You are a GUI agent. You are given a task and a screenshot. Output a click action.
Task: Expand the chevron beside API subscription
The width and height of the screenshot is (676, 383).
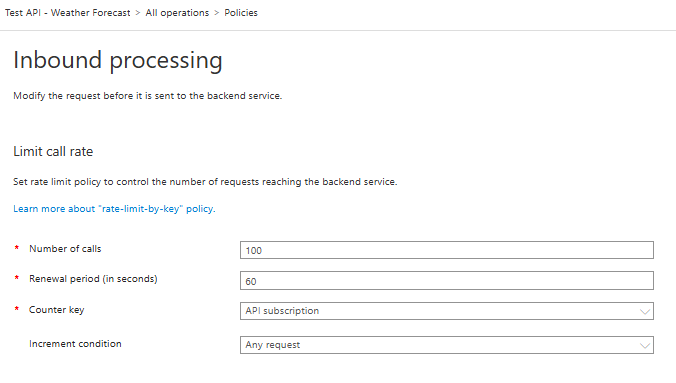(x=645, y=311)
